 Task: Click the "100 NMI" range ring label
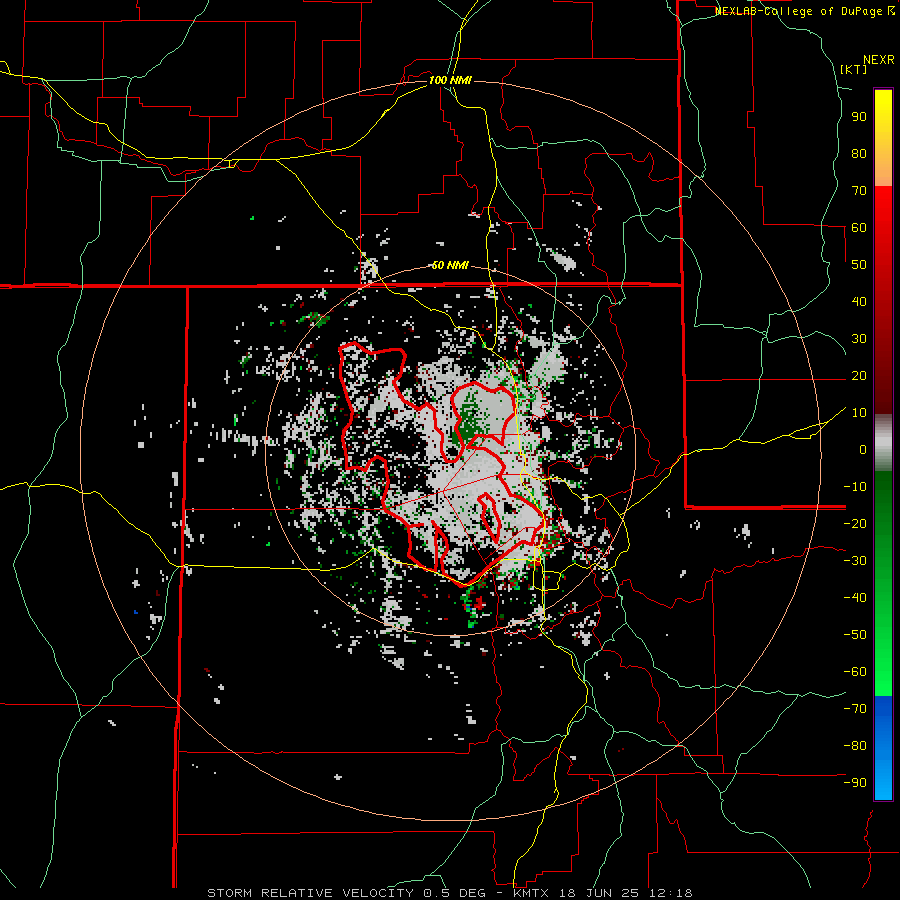coord(450,80)
